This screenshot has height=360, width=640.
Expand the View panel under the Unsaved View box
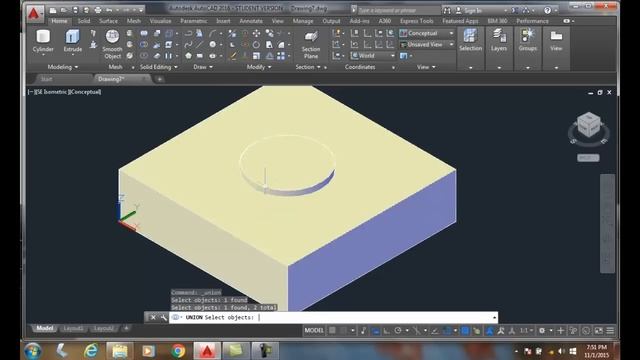click(426, 67)
